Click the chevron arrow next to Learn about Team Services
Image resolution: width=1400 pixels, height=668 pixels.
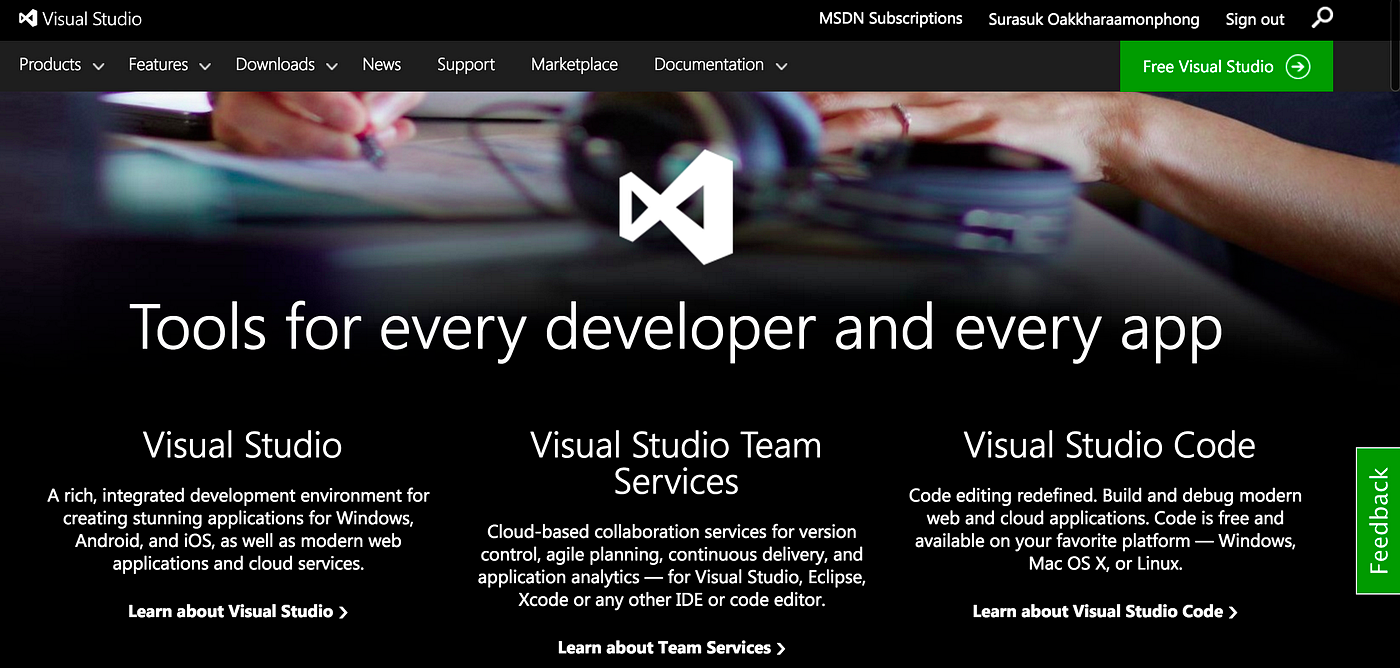pos(781,647)
